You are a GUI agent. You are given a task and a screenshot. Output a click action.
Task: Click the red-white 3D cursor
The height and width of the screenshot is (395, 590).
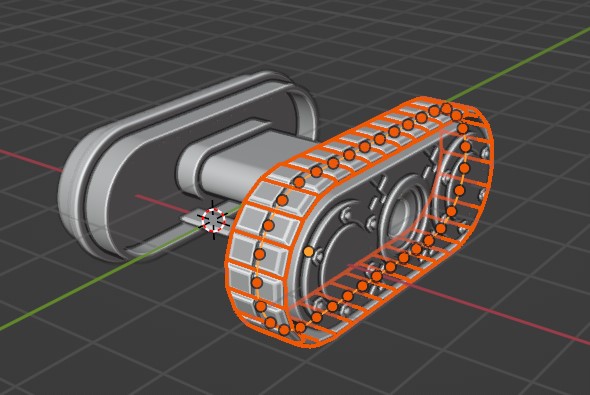(213, 220)
